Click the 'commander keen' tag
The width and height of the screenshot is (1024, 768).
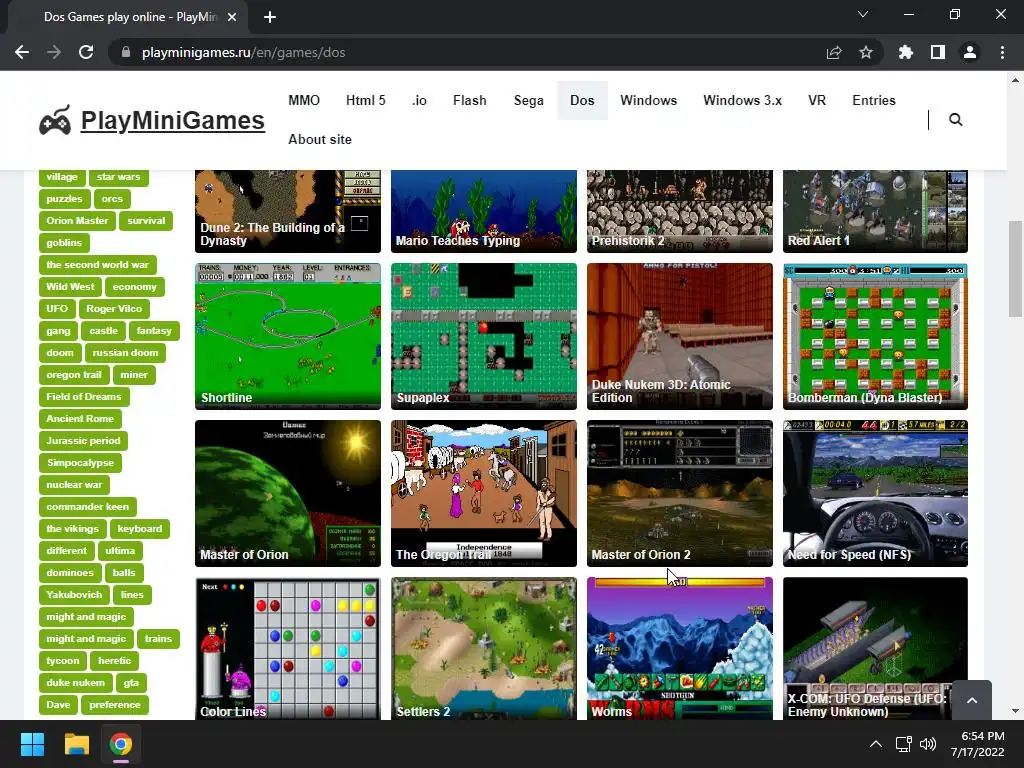point(88,507)
